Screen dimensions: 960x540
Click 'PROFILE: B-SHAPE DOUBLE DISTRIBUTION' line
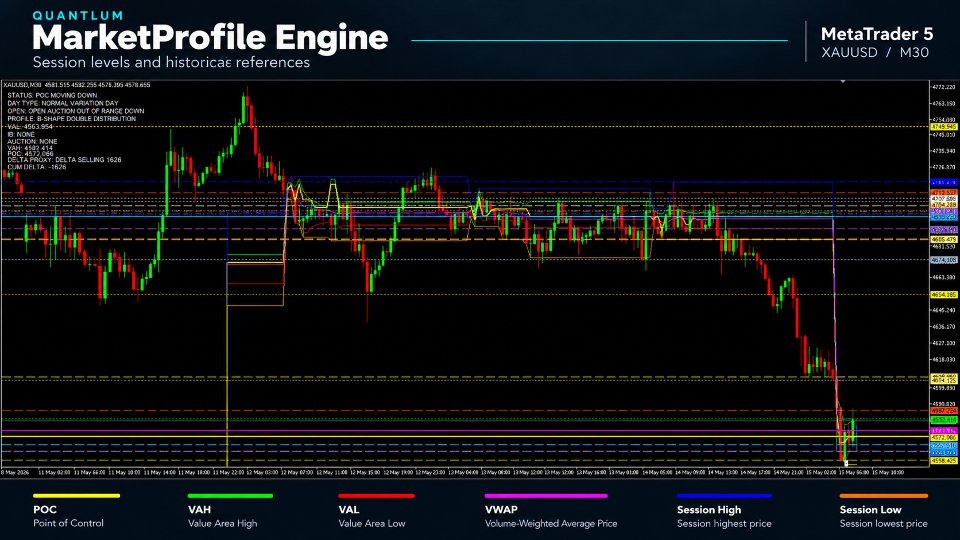click(72, 119)
